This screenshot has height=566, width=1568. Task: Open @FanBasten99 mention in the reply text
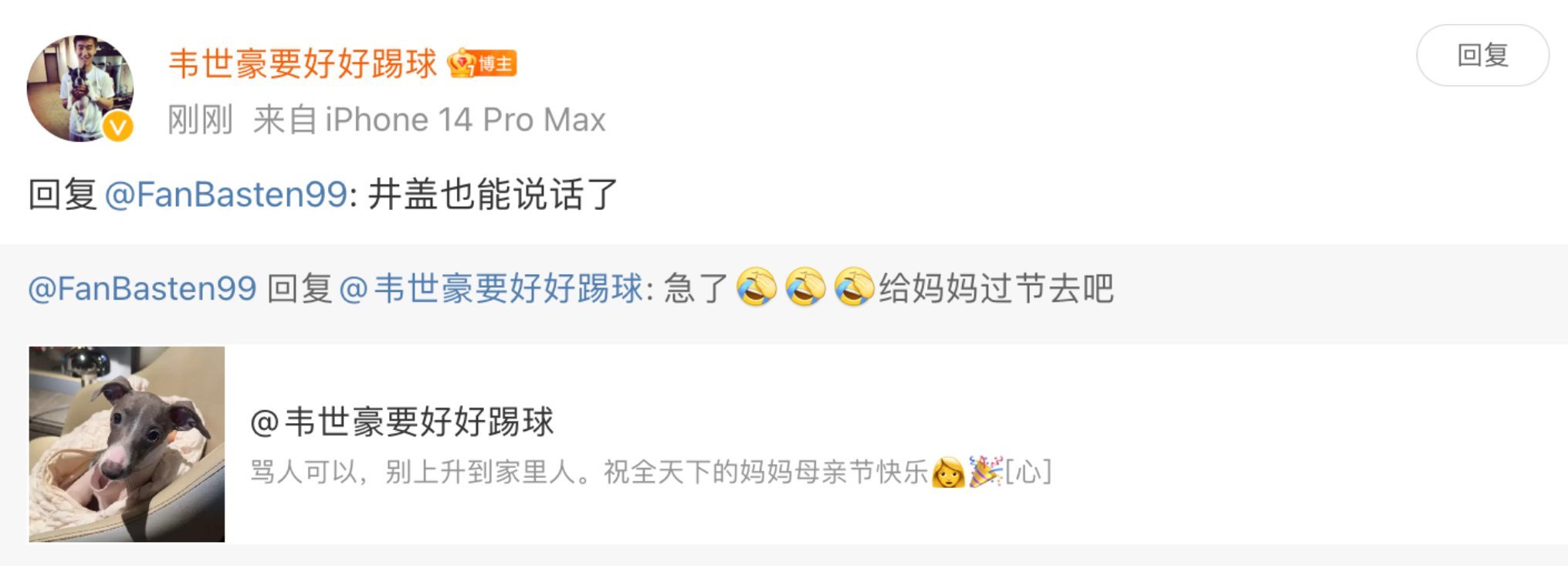(225, 194)
